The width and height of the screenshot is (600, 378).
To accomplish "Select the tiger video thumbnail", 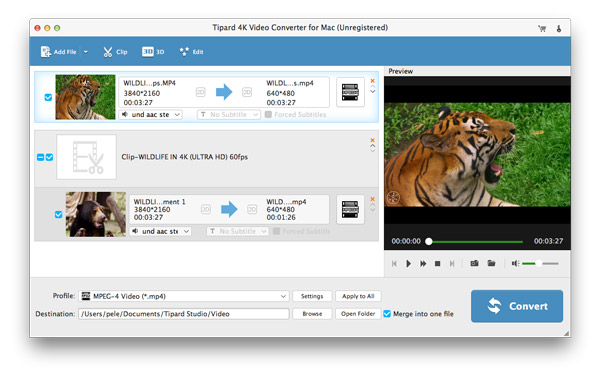I will 85,97.
